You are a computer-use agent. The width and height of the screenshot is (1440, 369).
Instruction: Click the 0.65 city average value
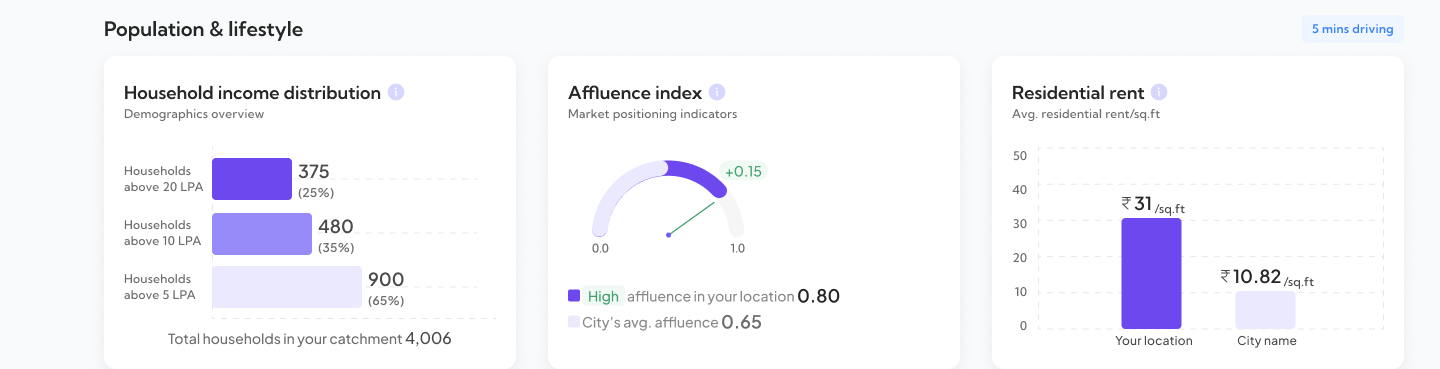pos(742,322)
